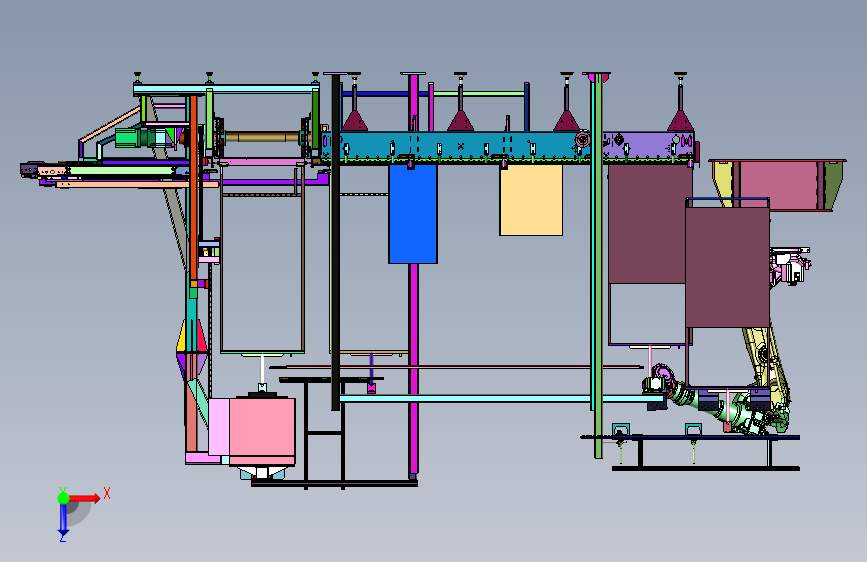Image resolution: width=867 pixels, height=562 pixels.
Task: Click the blue Z axis arrow of the triad
Action: coord(63,520)
